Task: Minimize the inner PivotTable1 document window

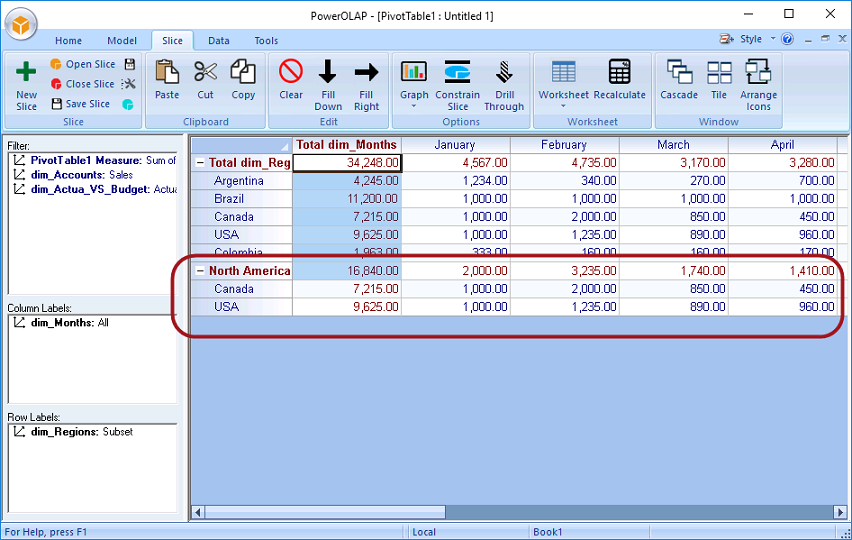Action: click(808, 40)
